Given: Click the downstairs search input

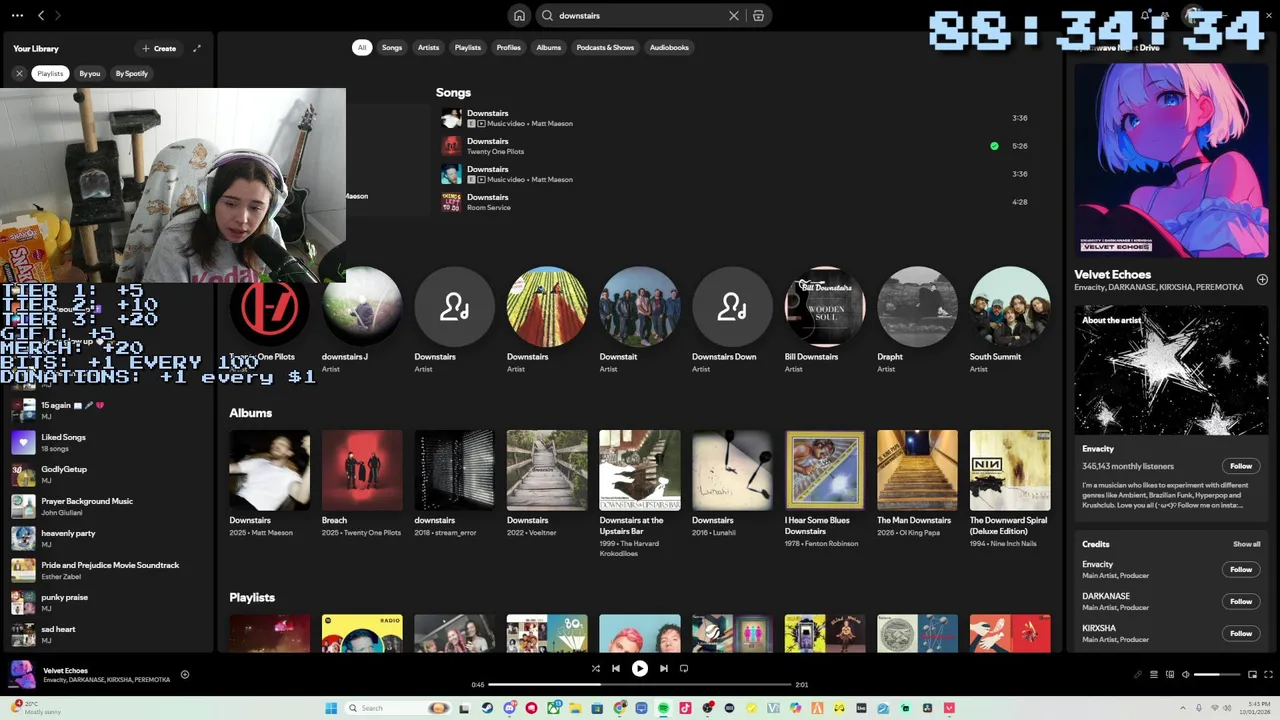Looking at the screenshot, I should click(640, 16).
